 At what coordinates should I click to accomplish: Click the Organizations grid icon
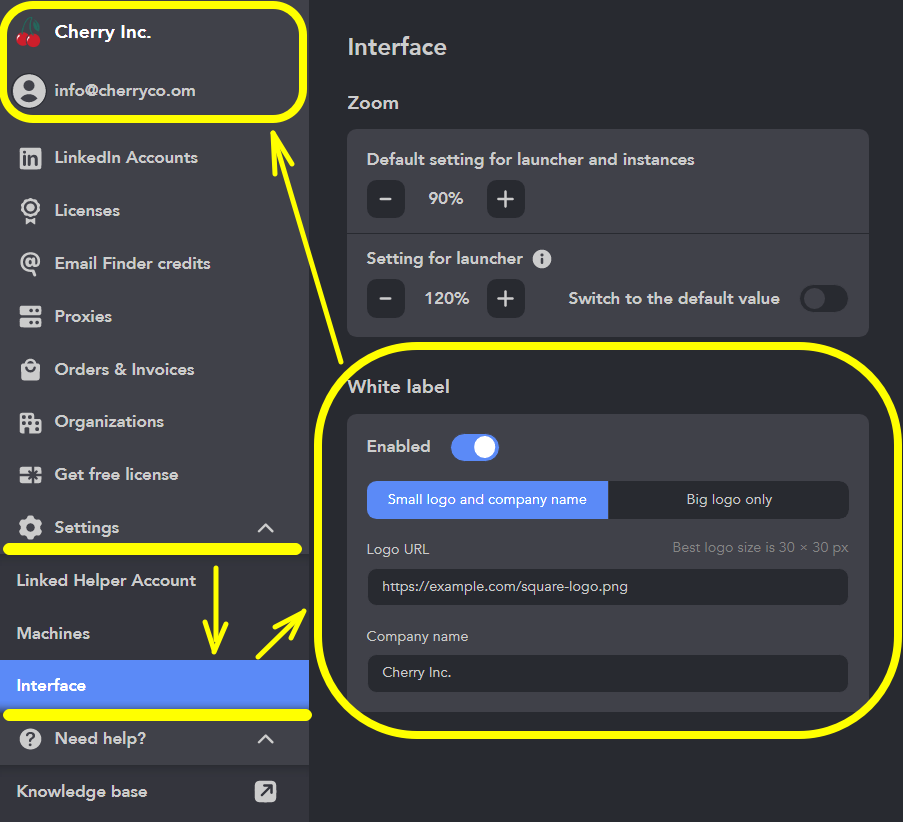click(29, 421)
